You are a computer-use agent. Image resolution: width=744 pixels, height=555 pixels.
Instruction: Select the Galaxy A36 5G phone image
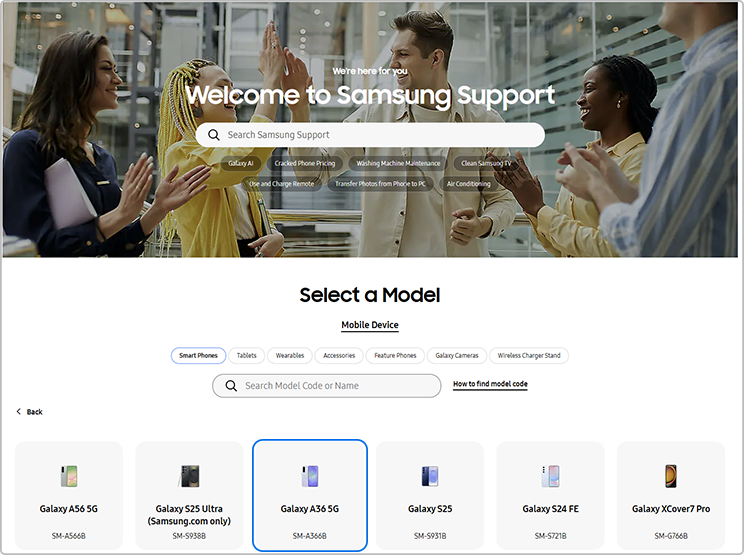pos(310,476)
